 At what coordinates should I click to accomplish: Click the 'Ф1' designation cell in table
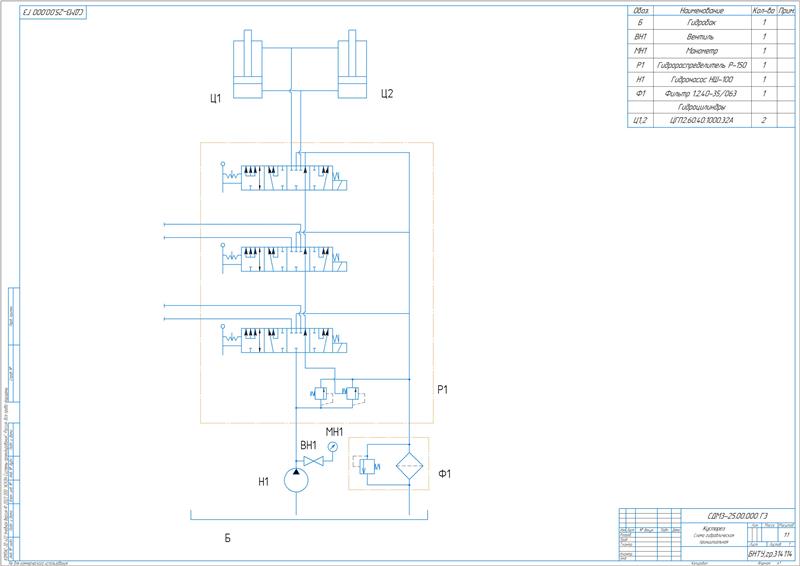[x=640, y=93]
